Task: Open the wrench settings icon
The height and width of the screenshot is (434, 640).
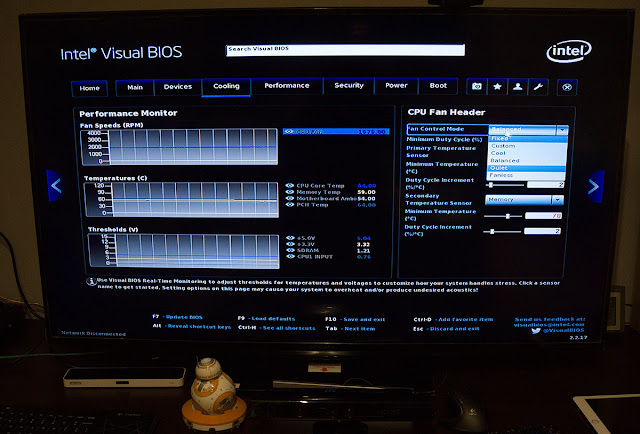Action: tap(538, 87)
